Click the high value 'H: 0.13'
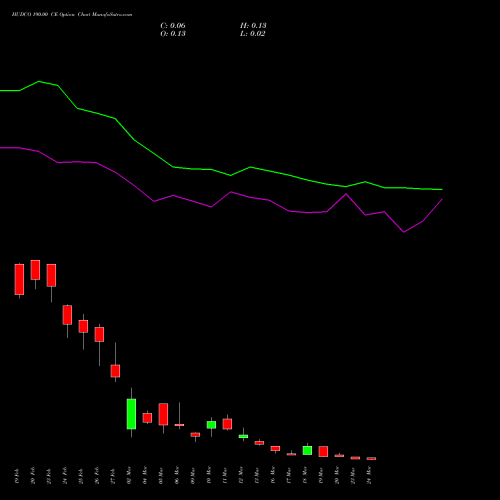Screen dimensions: 500x500 253,26
